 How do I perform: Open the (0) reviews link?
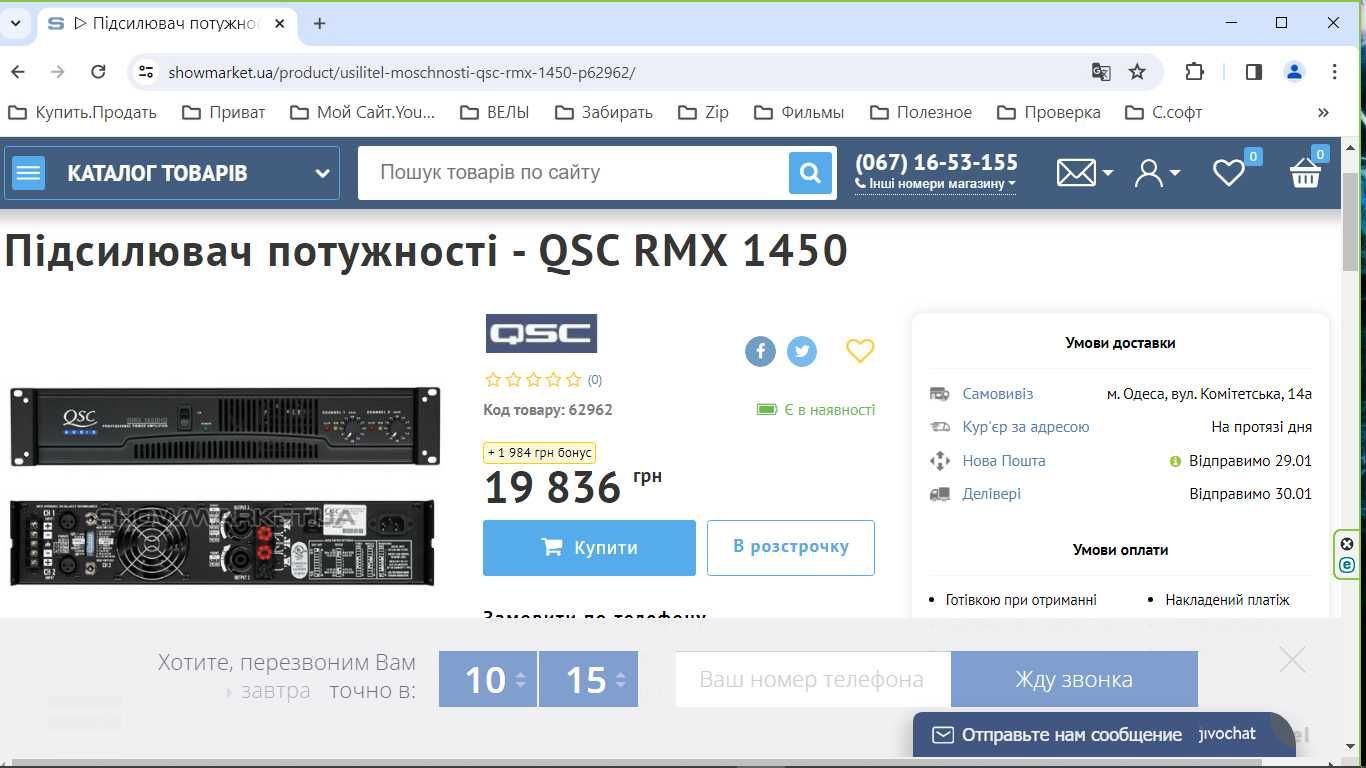(595, 380)
